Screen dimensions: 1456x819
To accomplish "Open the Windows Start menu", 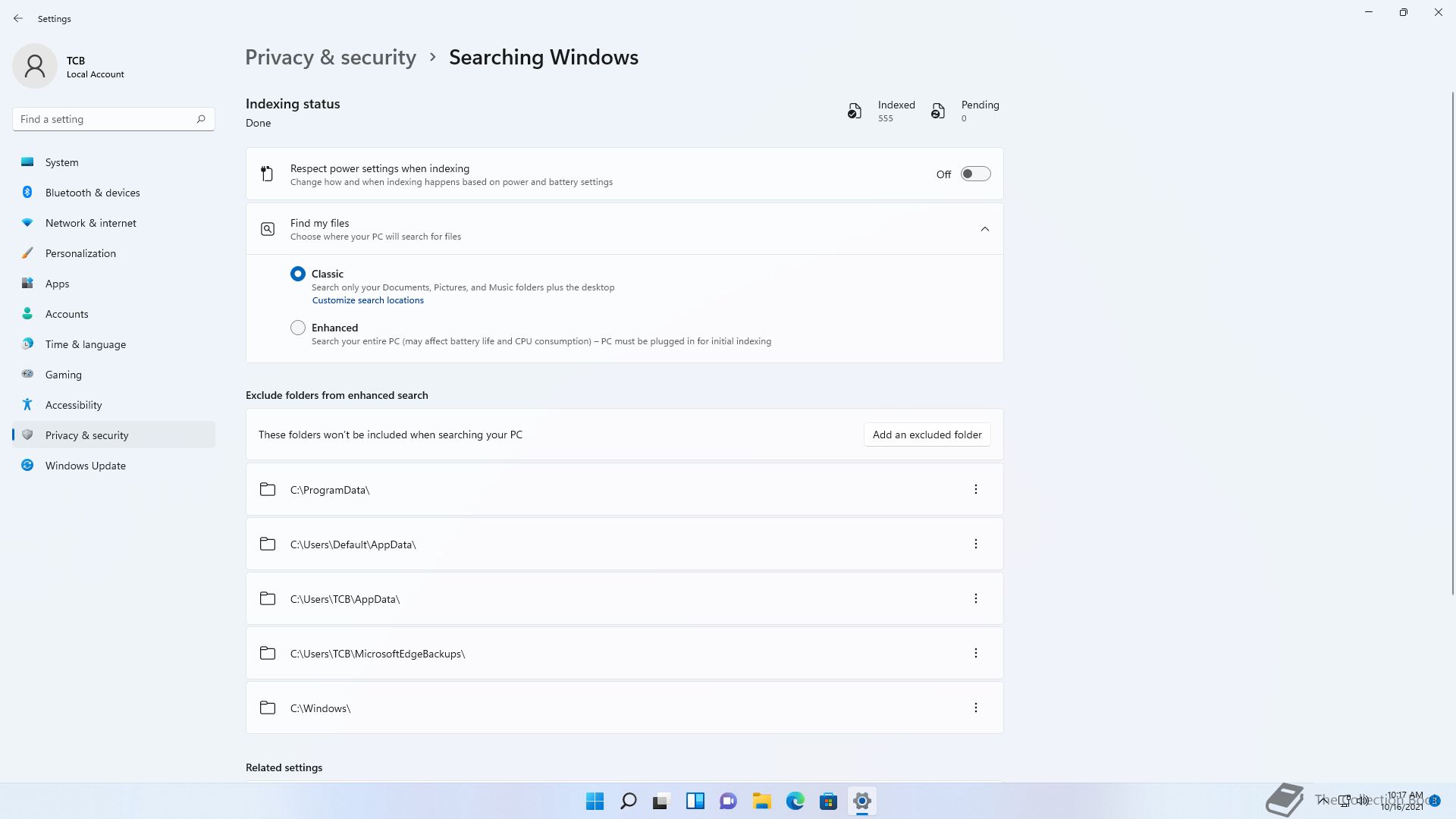I will point(595,801).
